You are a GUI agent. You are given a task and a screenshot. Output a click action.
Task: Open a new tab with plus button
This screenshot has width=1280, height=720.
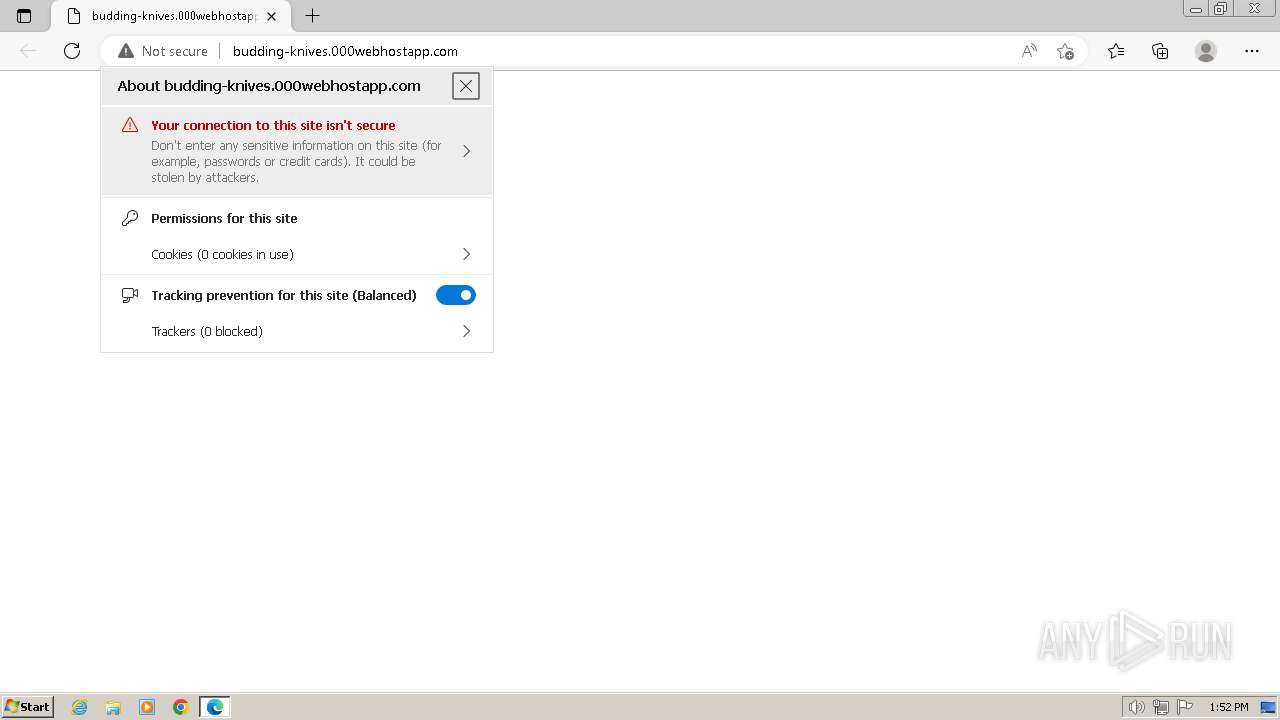[312, 16]
